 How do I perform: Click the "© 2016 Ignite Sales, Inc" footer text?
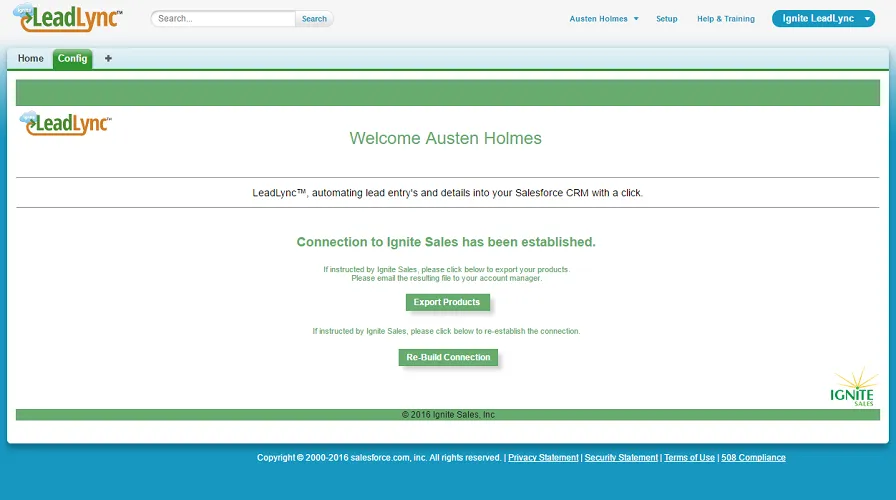(x=448, y=415)
